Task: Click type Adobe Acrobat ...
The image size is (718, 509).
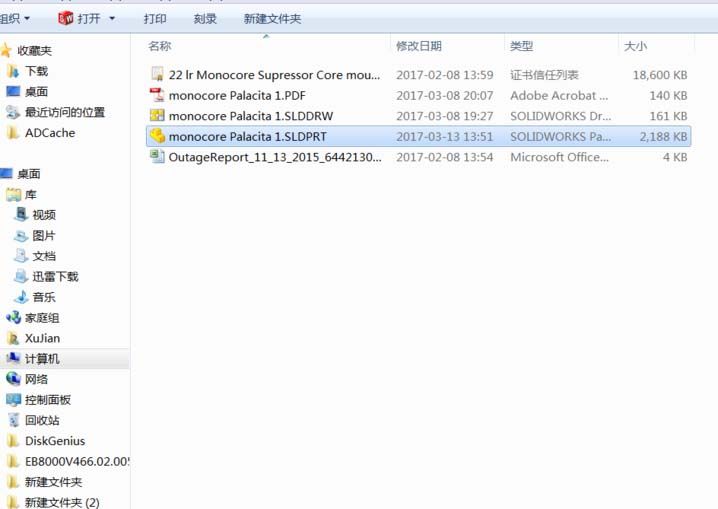Action: [559, 96]
